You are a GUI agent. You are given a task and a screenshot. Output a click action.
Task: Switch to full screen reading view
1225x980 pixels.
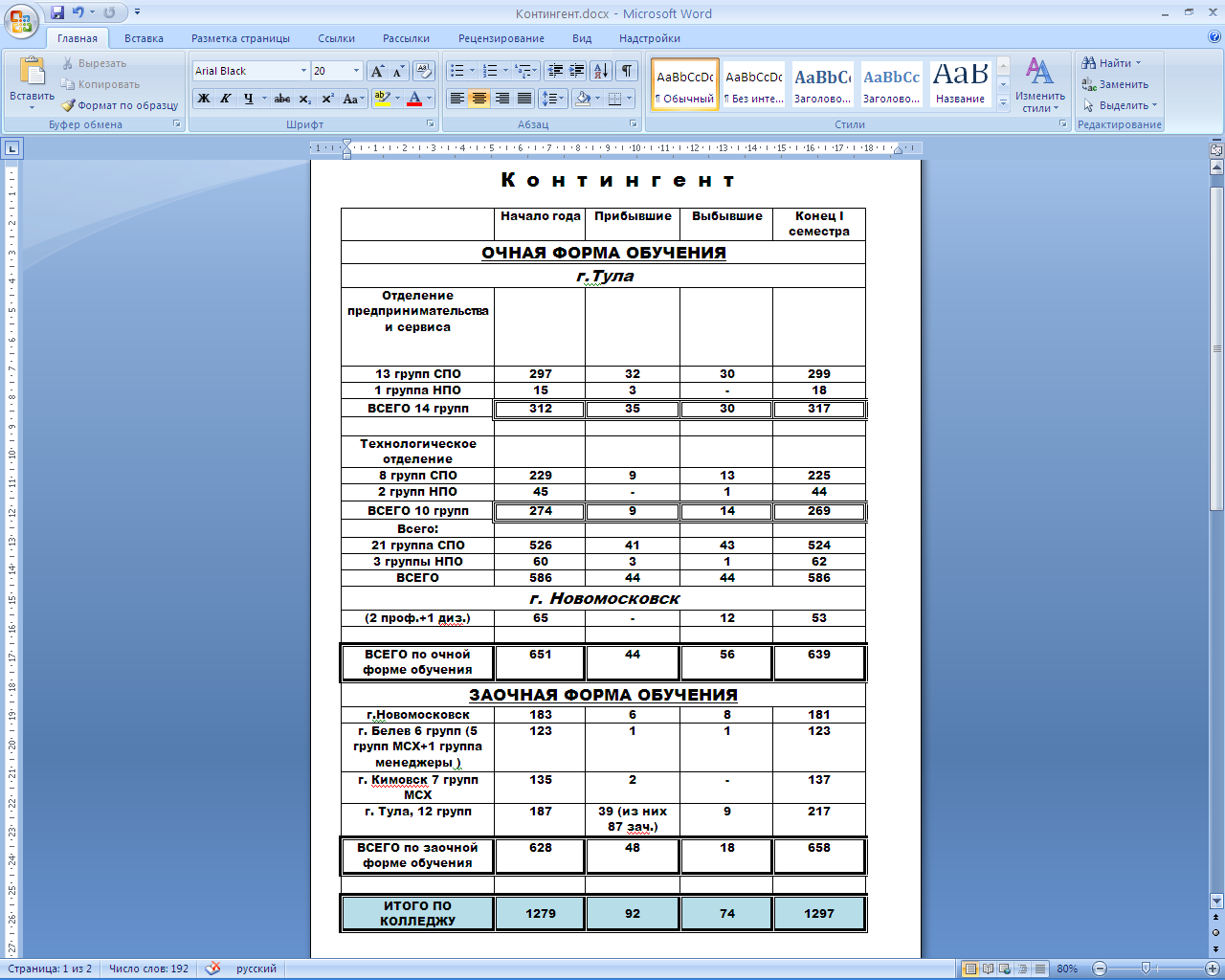(988, 969)
